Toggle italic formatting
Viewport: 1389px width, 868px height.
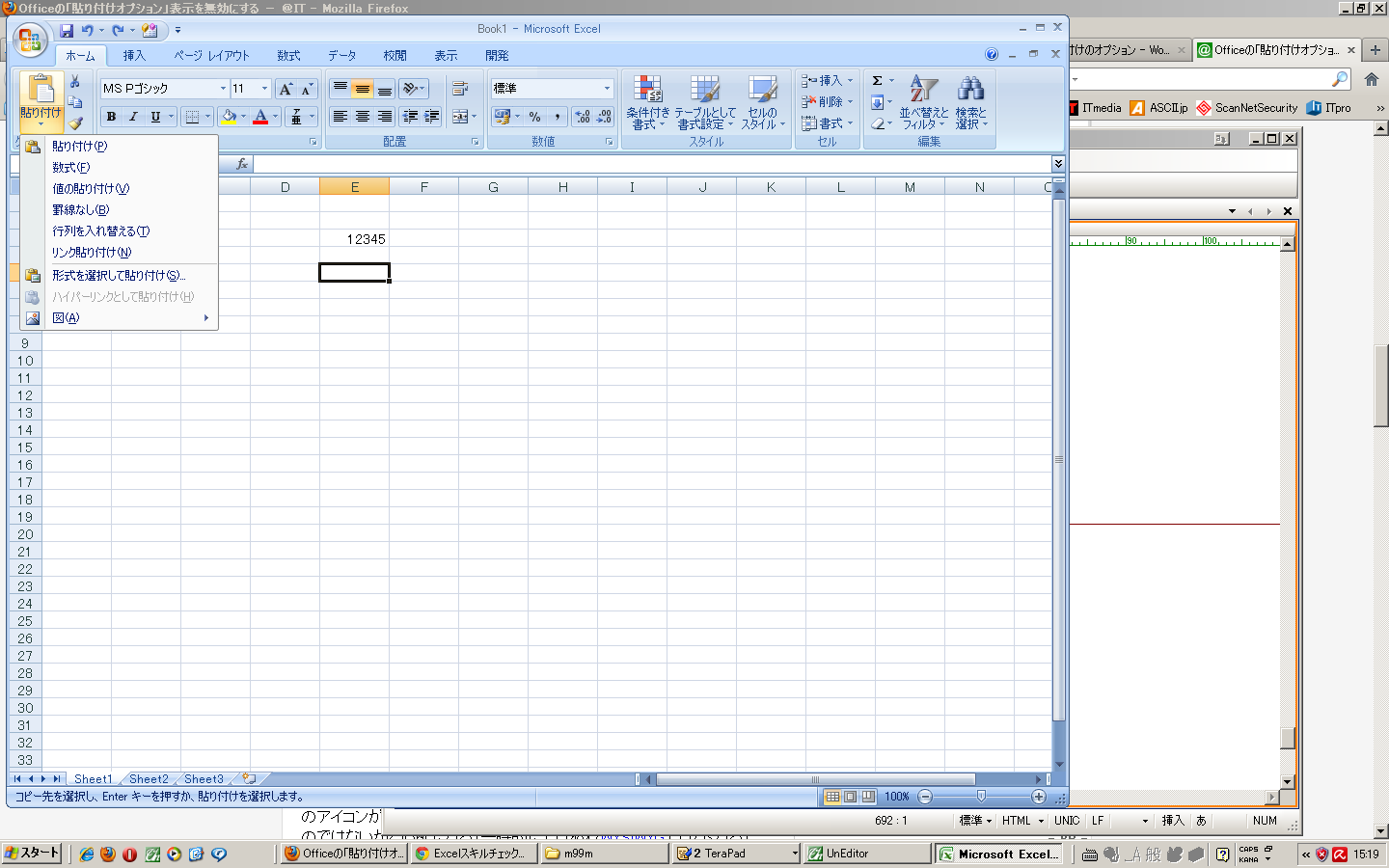click(133, 117)
